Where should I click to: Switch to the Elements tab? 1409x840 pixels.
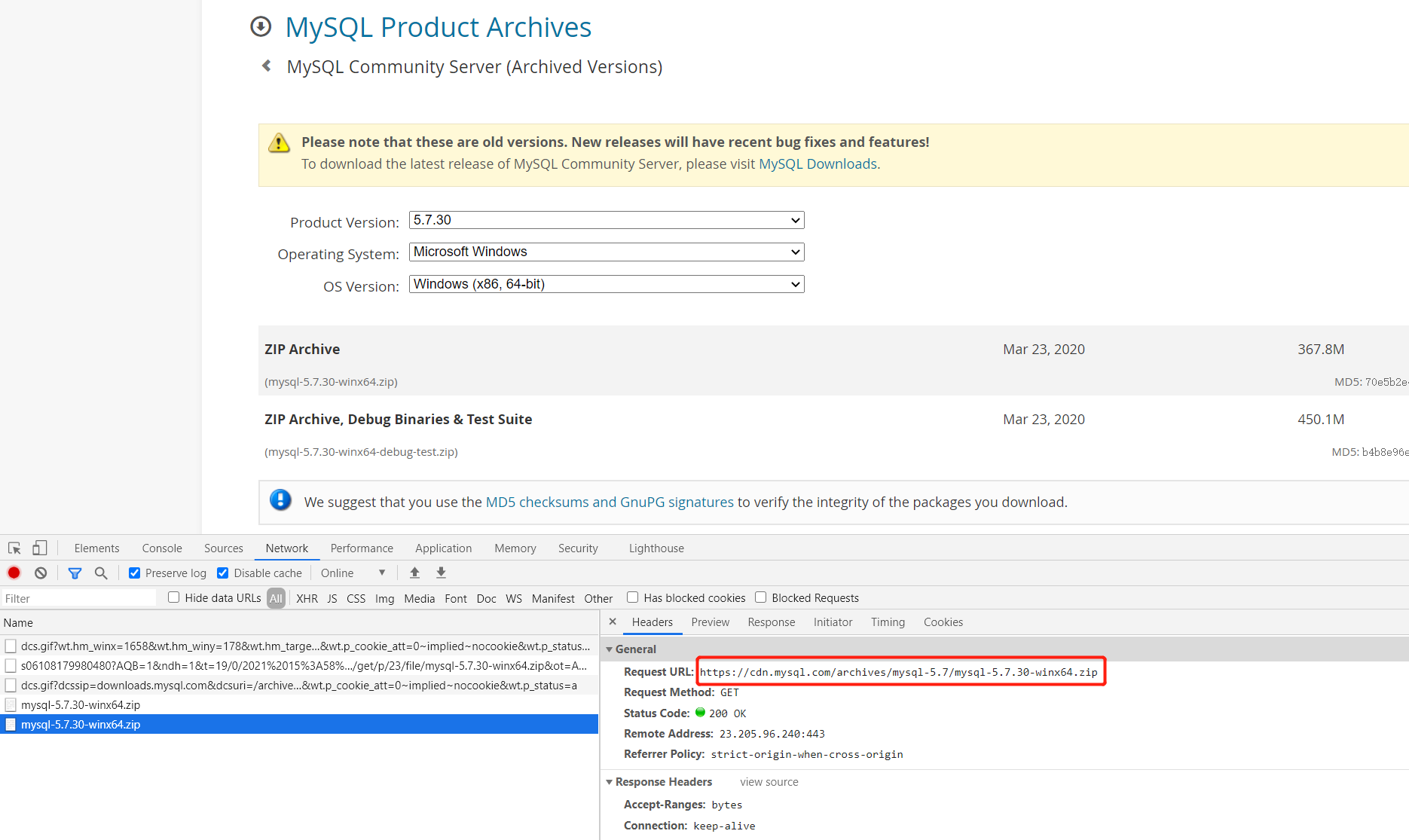tap(96, 548)
